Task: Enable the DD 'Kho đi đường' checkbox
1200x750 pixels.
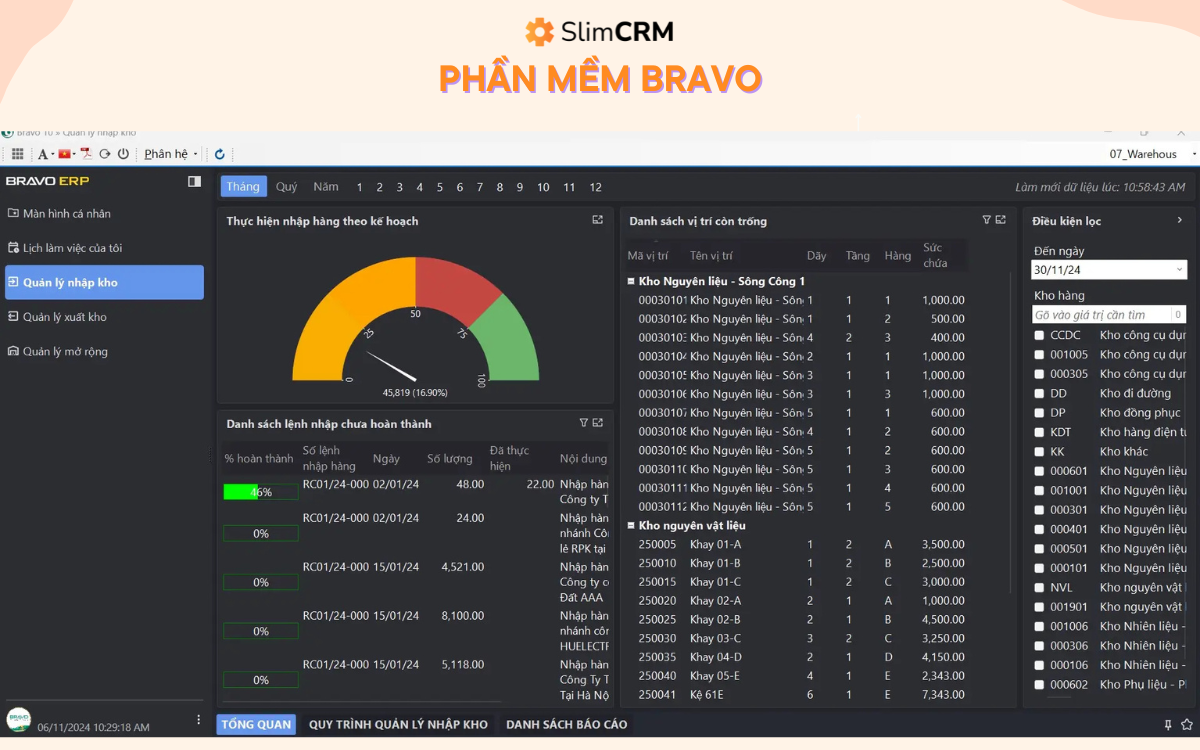Action: (x=1037, y=393)
